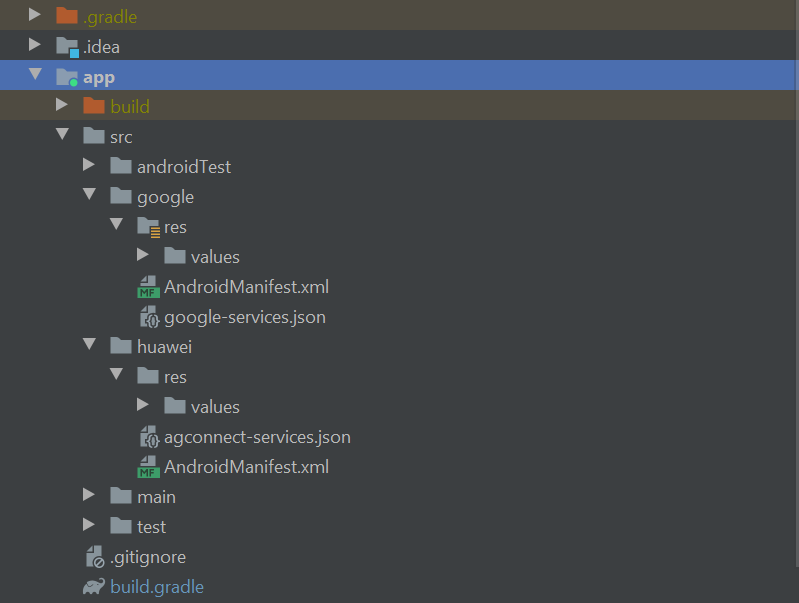Expand the values arrow under google res
Viewport: 799px width, 603px height.
(x=143, y=254)
